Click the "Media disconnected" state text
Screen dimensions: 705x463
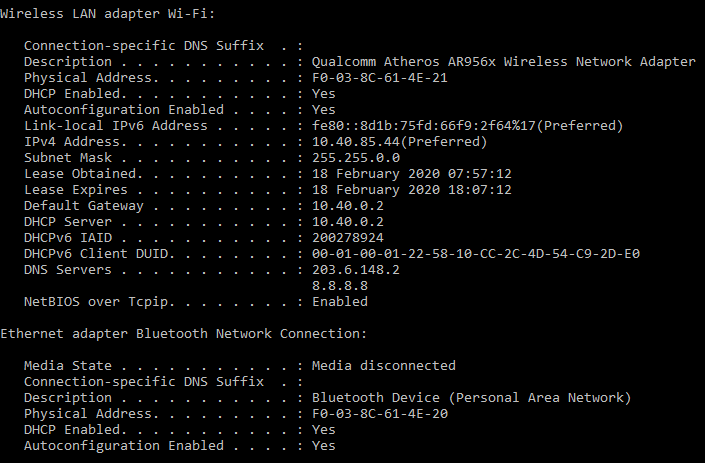383,366
